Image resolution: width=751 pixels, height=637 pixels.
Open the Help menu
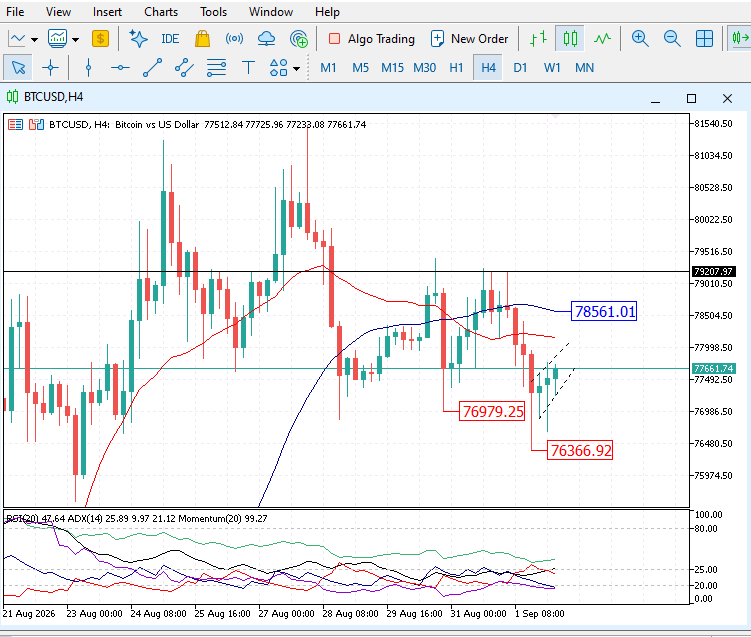(x=327, y=11)
